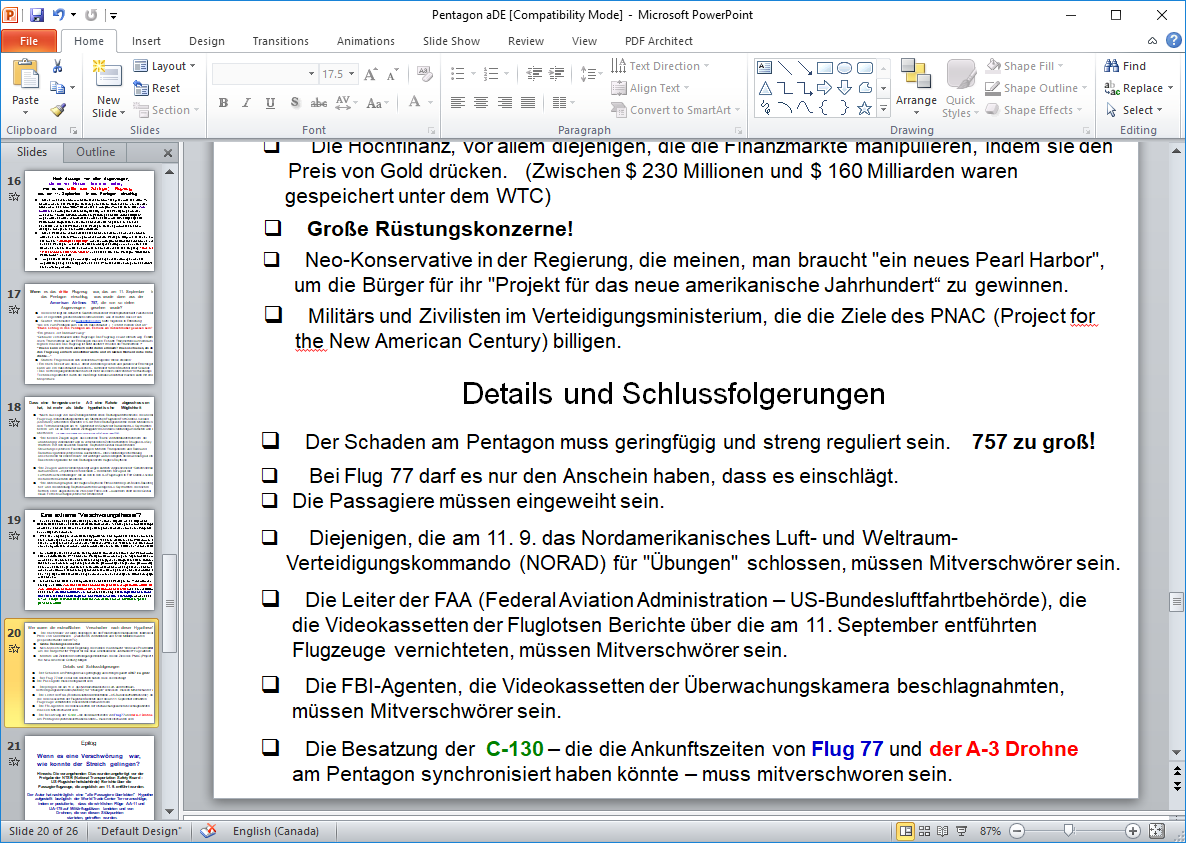The height and width of the screenshot is (843, 1186).
Task: Go to the Animations tab
Action: click(x=366, y=41)
